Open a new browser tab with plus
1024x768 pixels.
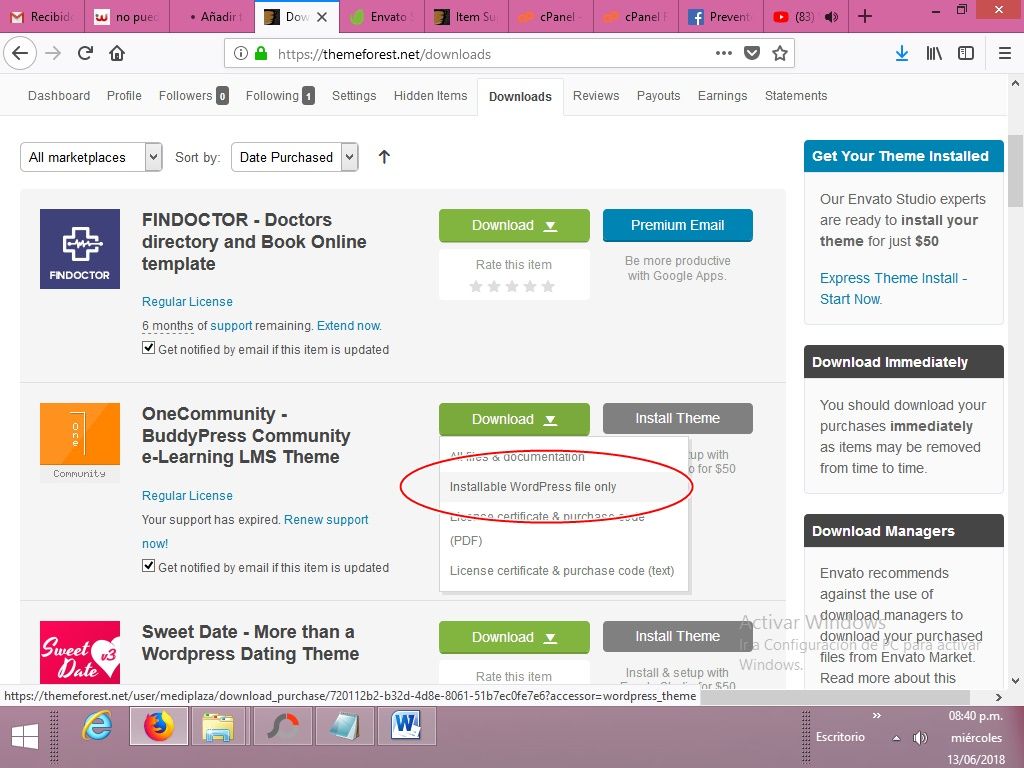pos(865,16)
